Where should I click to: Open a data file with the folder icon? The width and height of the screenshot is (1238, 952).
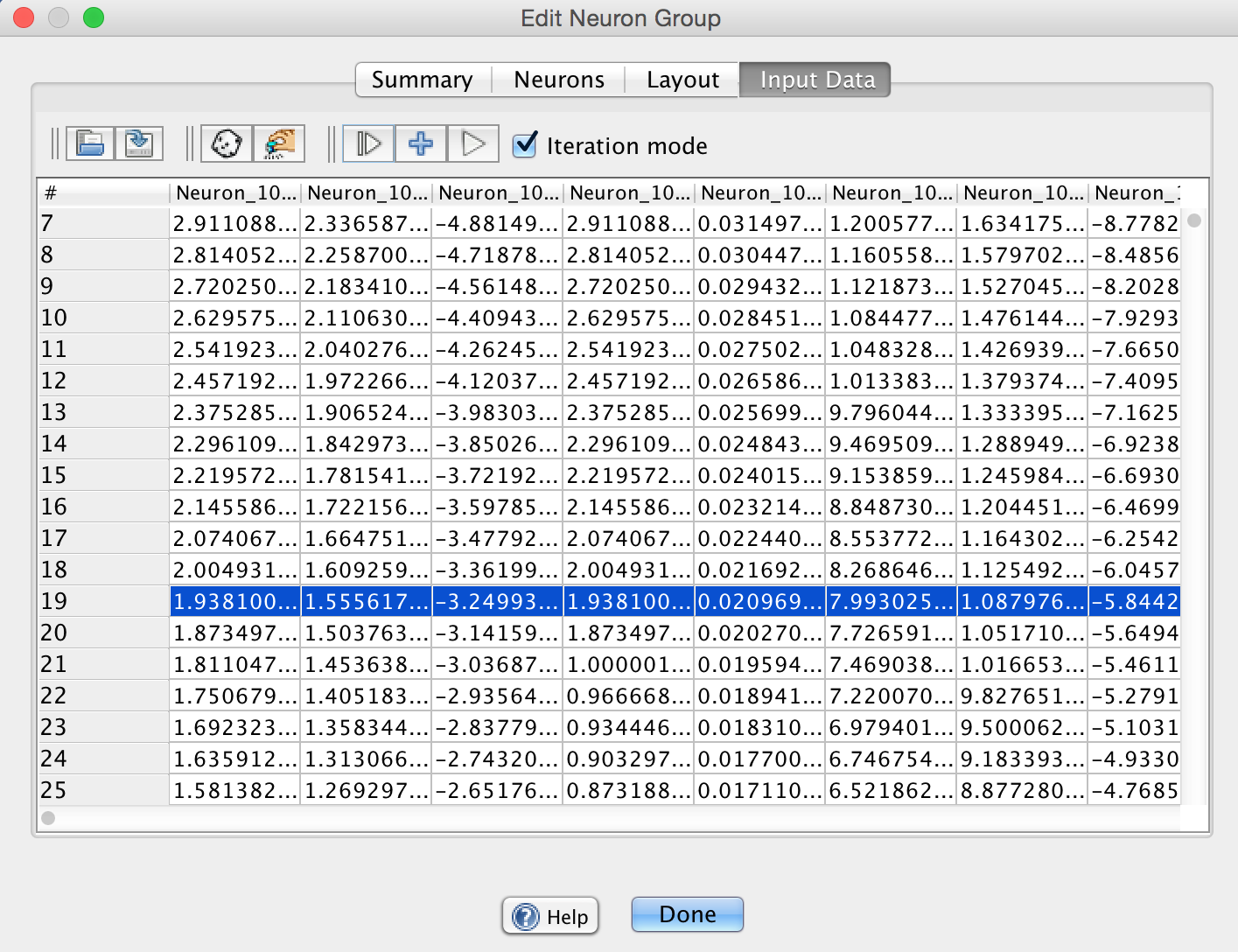pyautogui.click(x=90, y=143)
